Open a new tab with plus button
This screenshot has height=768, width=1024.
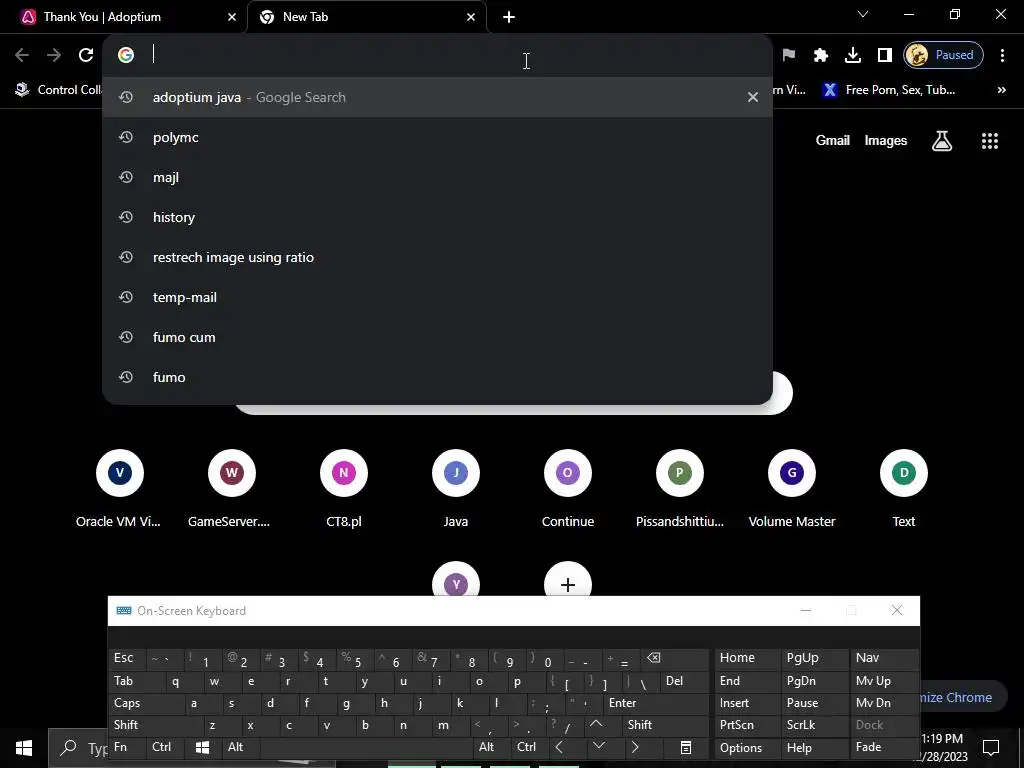[x=509, y=17]
